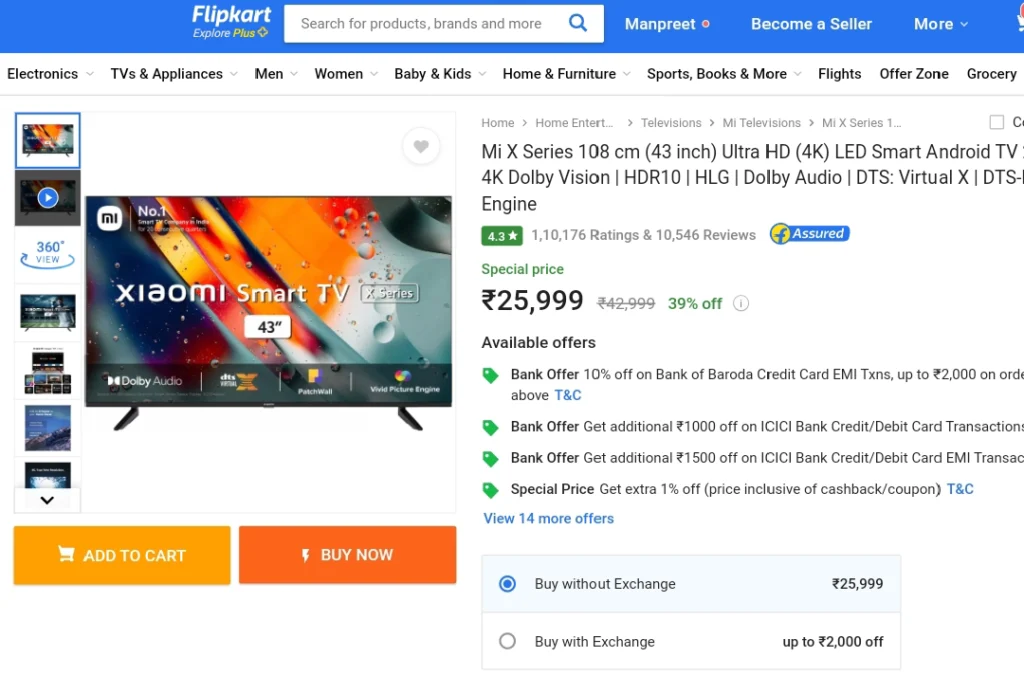Go to Flights section

click(x=839, y=74)
